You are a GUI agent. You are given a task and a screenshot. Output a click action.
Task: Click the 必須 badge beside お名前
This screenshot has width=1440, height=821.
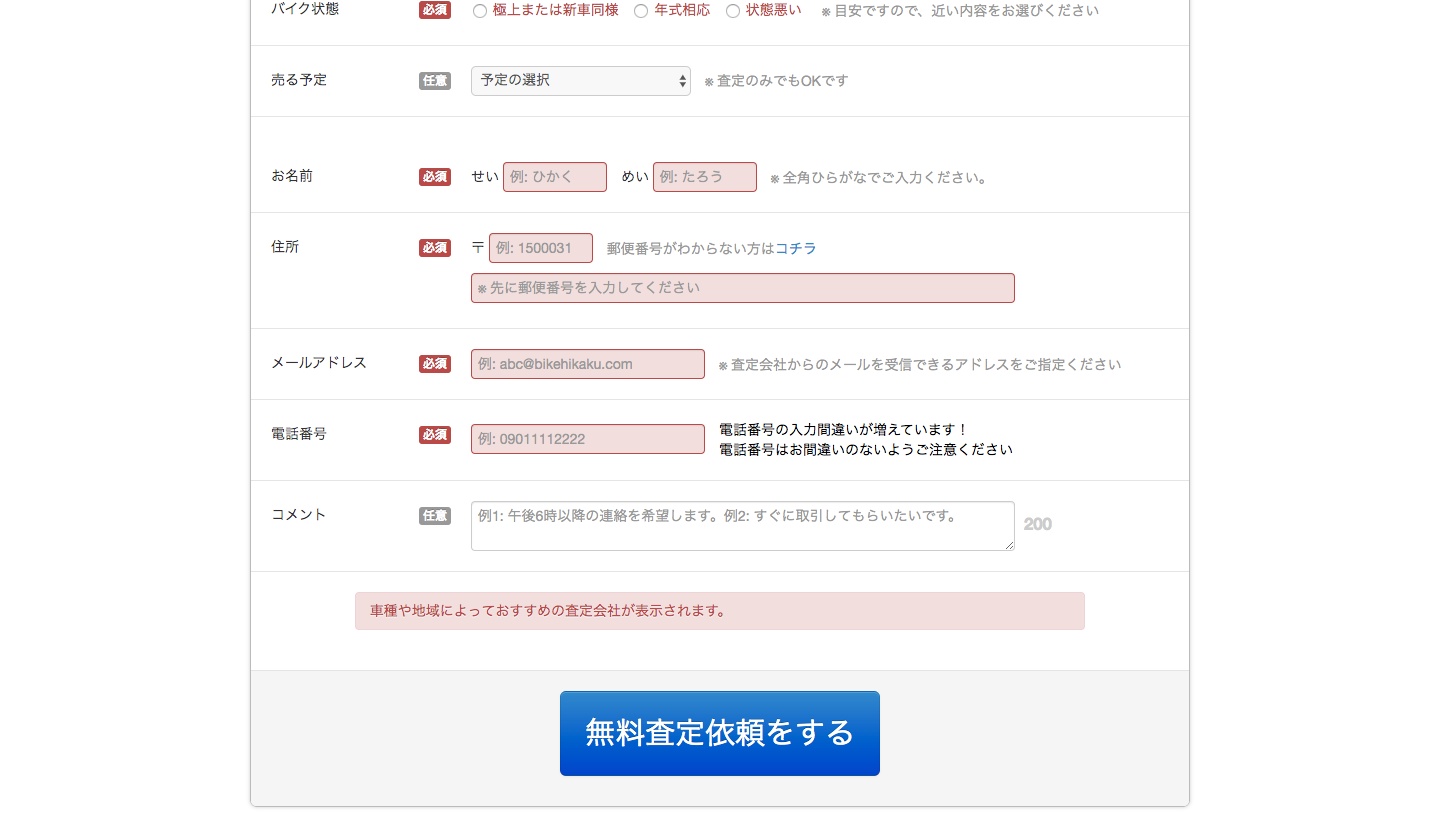[x=435, y=177]
